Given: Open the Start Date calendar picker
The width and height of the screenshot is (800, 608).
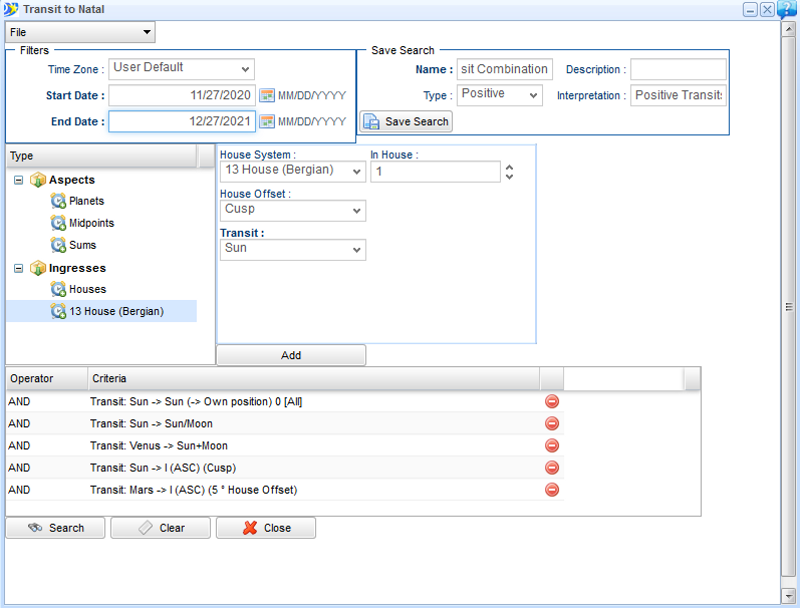Looking at the screenshot, I should tap(266, 95).
